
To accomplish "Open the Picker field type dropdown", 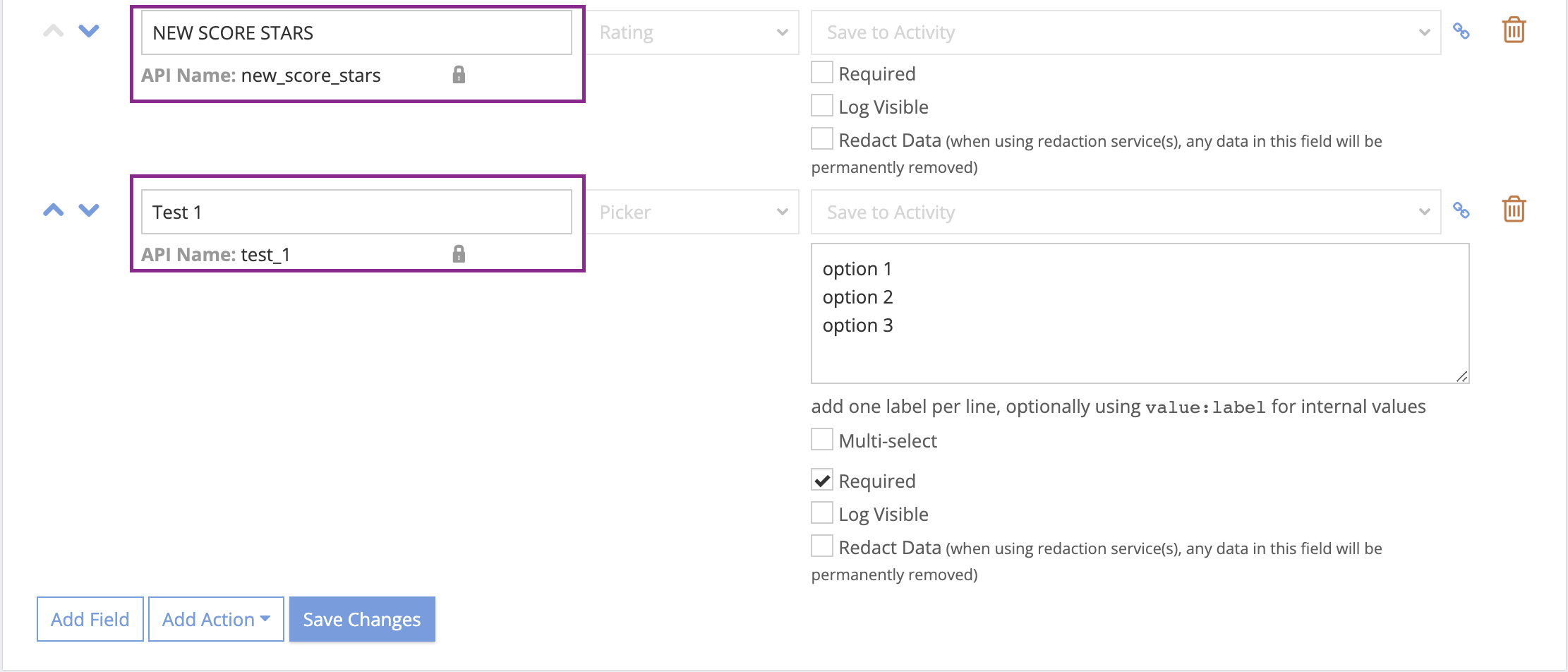I will [x=693, y=212].
